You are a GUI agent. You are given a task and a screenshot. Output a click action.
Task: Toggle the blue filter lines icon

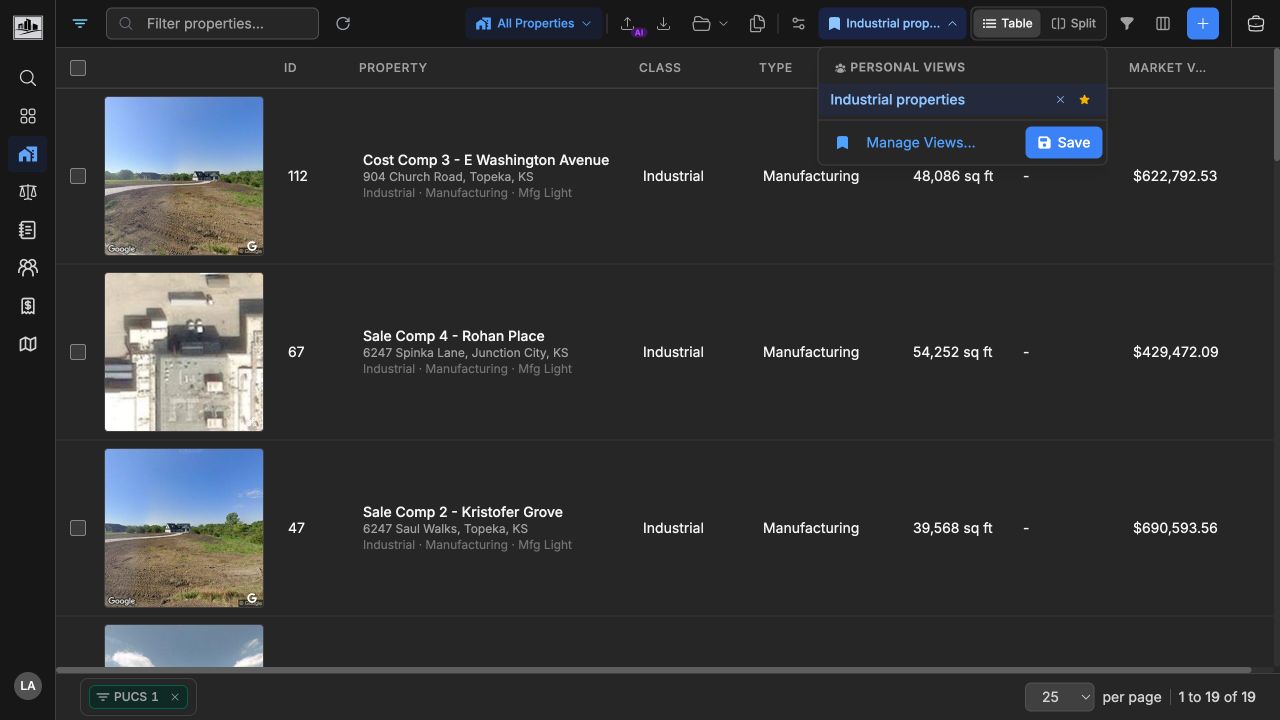click(x=80, y=23)
